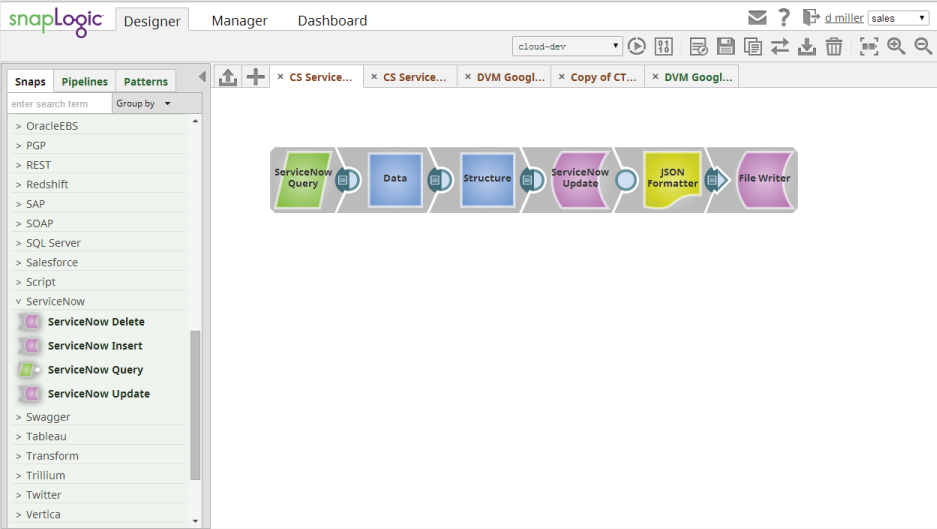Screen dimensions: 937x529
Task: Open the notifications envelope icon
Action: tap(757, 18)
